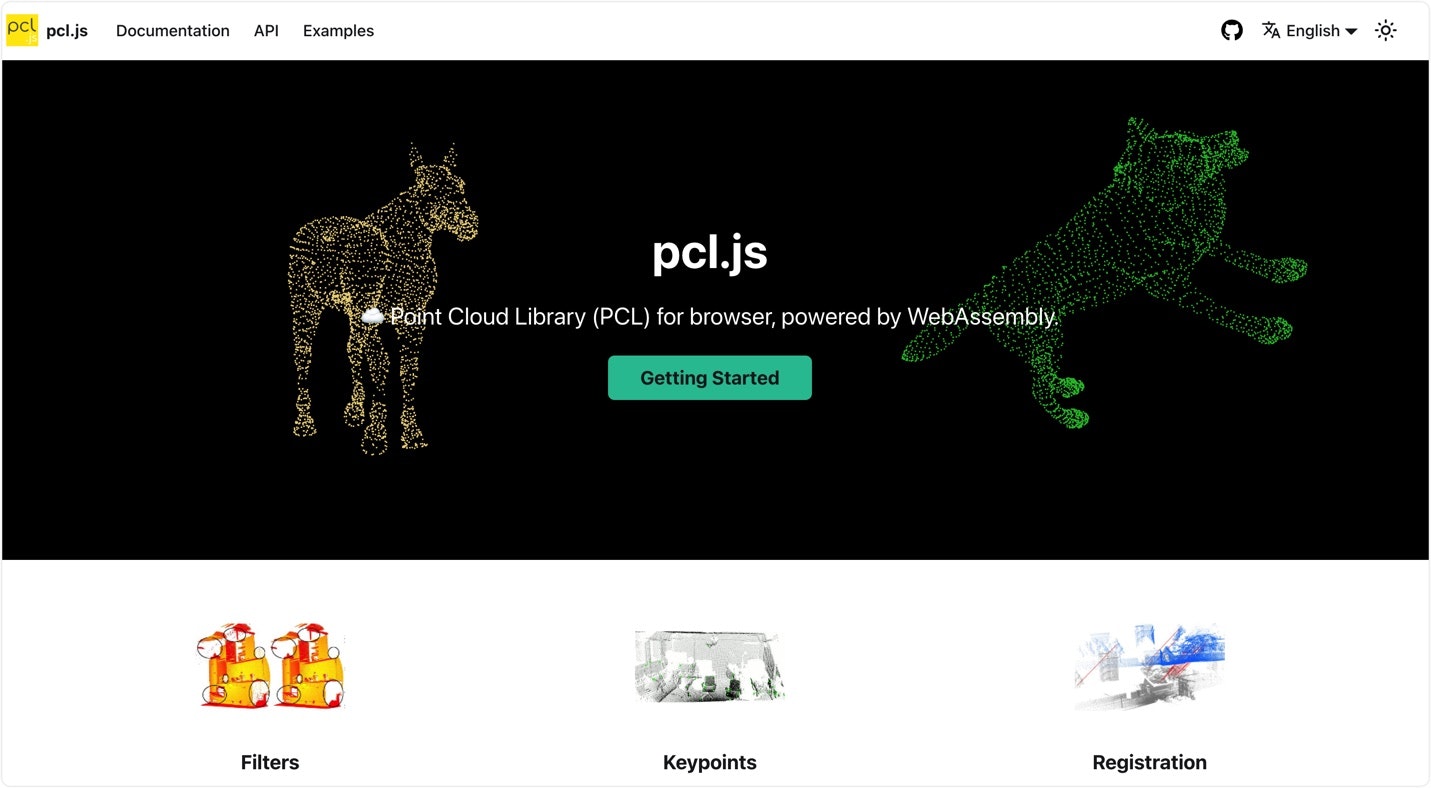Click the pcl.js site title text
This screenshot has height=788, width=1431.
pyautogui.click(x=67, y=31)
